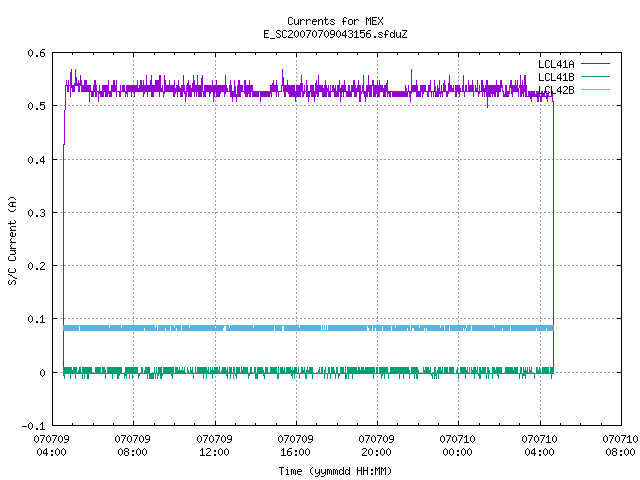This screenshot has height=480, width=640.
Task: Click the blue LCL42B trace near 0.08 A
Action: click(x=308, y=328)
